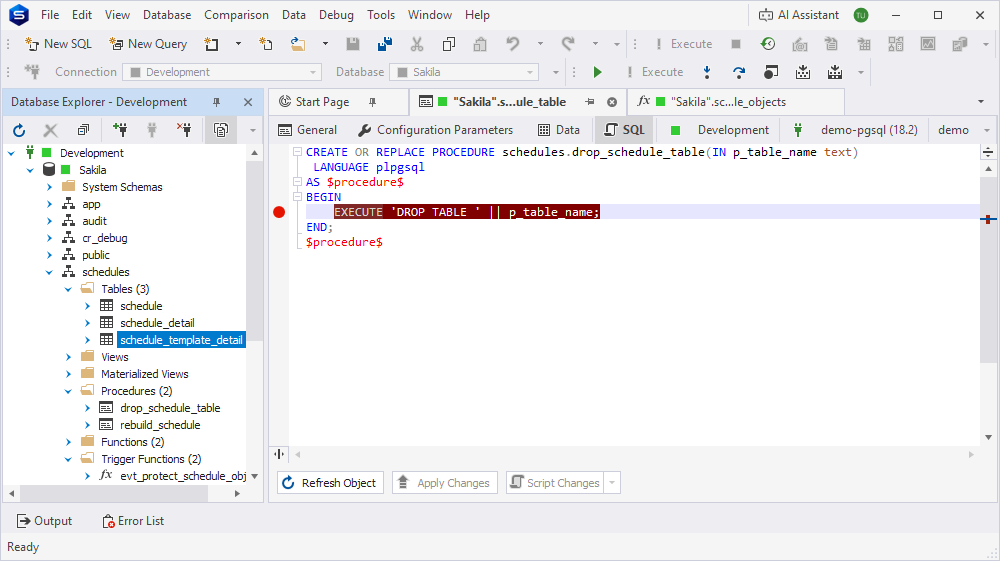Image resolution: width=1000 pixels, height=561 pixels.
Task: Open the demo schema dropdown
Action: (987, 130)
